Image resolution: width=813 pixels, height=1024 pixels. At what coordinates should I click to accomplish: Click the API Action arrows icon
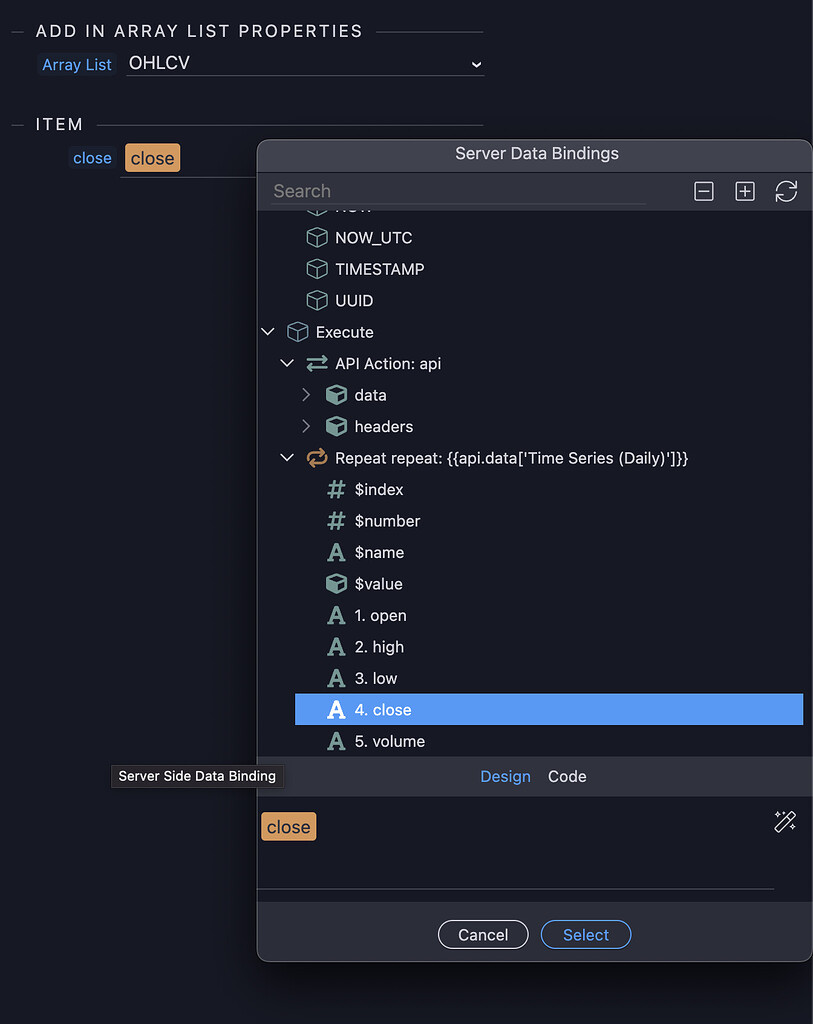(317, 363)
